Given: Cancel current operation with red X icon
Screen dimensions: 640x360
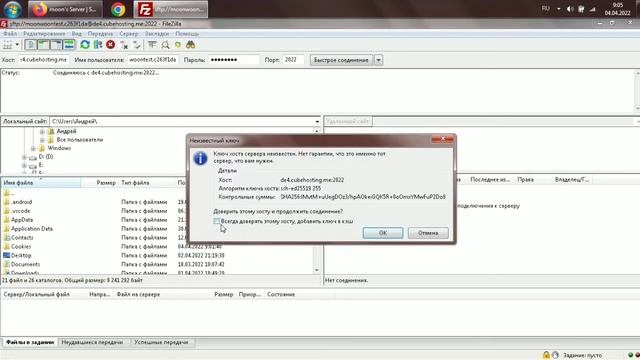Looking at the screenshot, I should 111,45.
